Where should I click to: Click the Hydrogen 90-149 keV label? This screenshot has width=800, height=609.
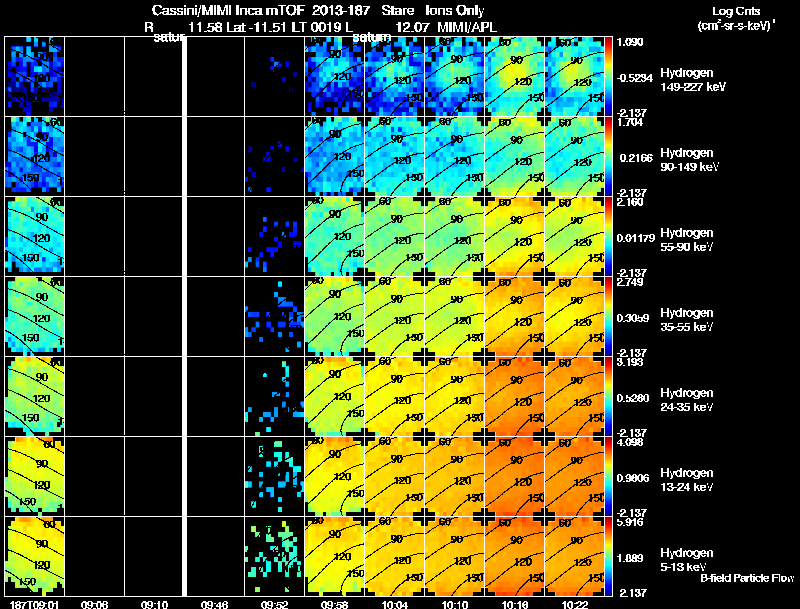(x=689, y=160)
